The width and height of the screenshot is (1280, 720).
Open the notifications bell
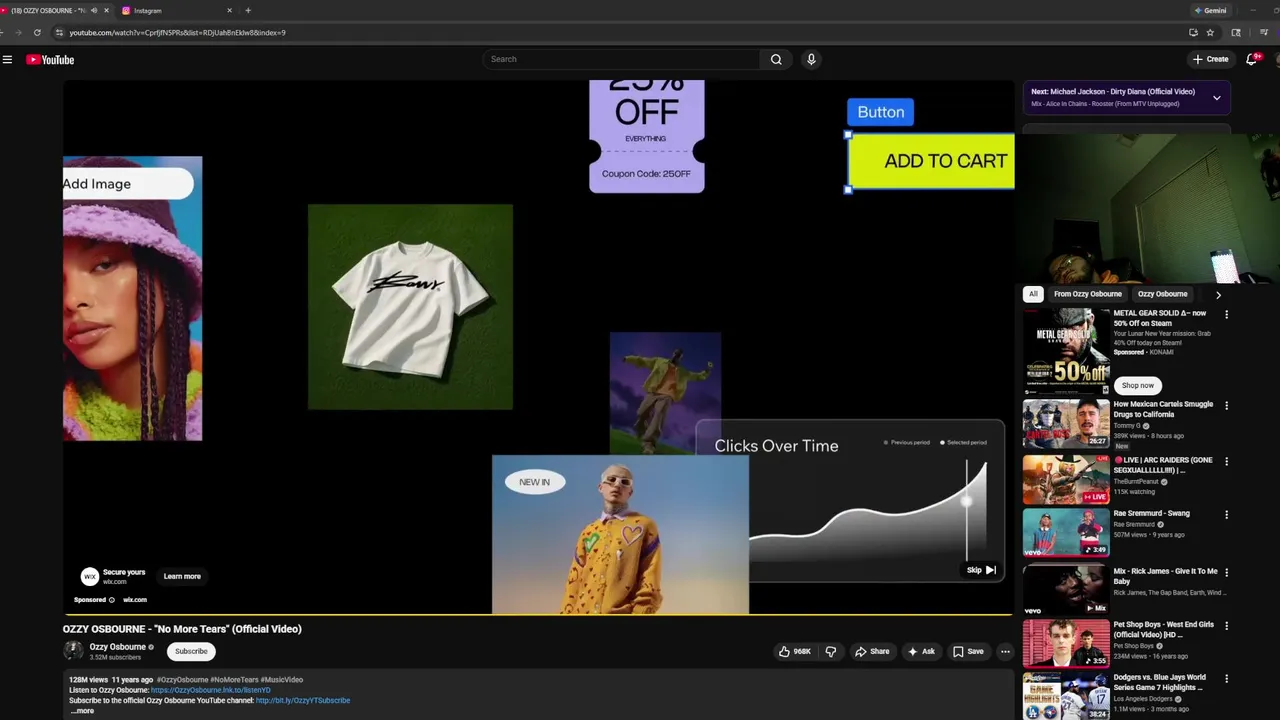point(1251,59)
